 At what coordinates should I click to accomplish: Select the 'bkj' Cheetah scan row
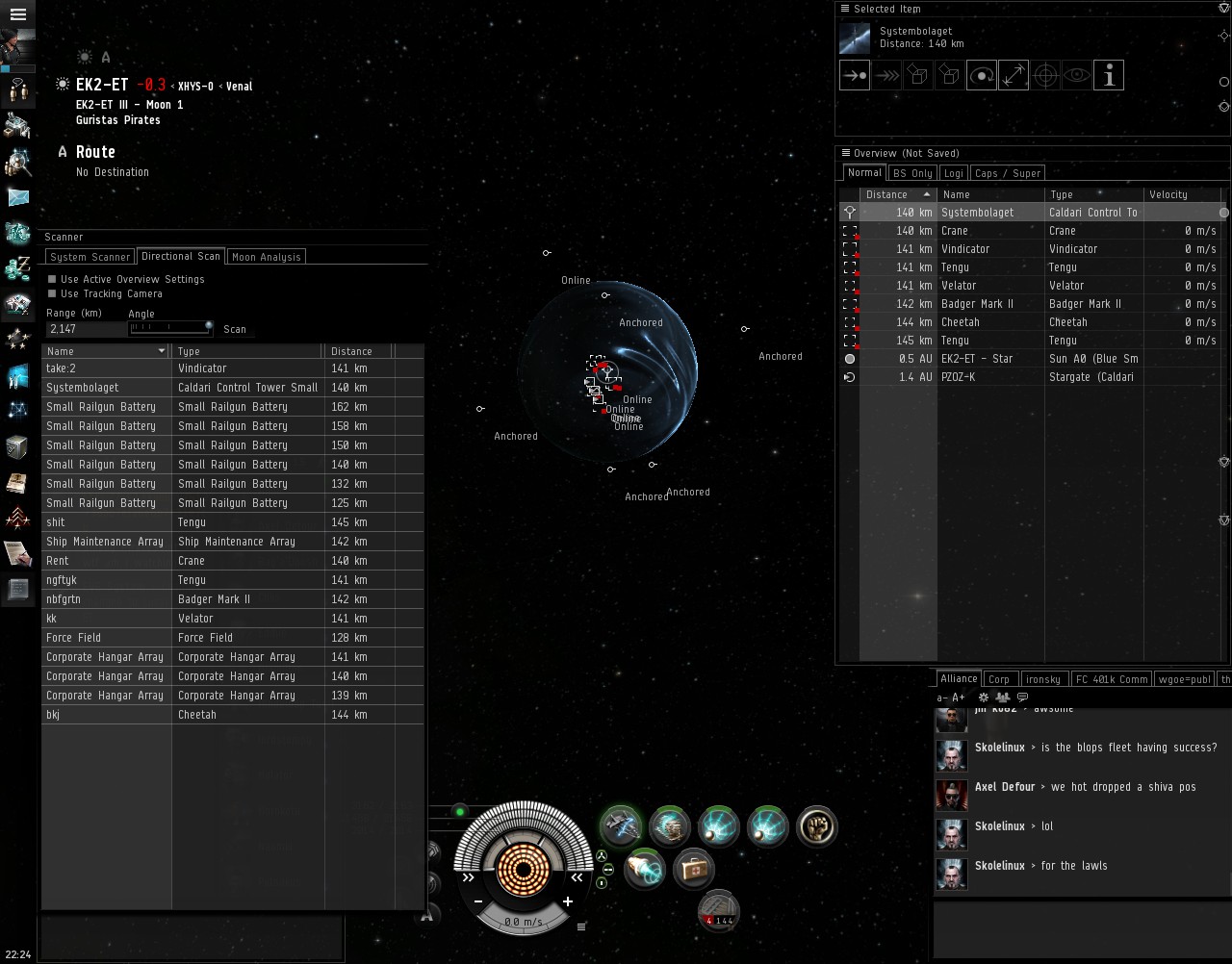pos(233,715)
